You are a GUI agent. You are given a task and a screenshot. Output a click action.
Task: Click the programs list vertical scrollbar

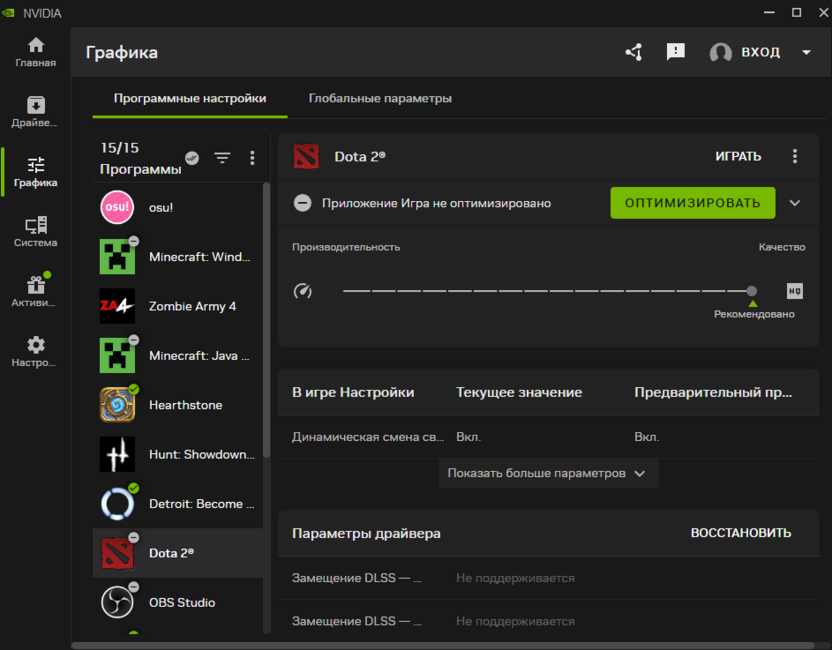click(266, 320)
